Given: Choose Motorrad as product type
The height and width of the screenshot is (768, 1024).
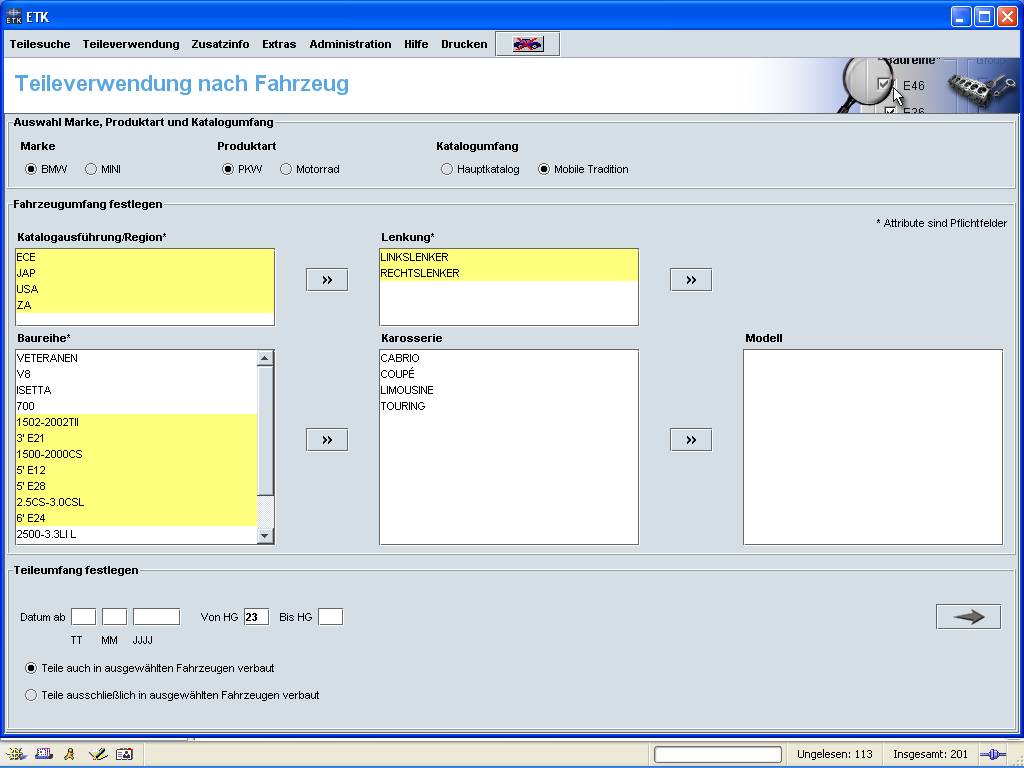Looking at the screenshot, I should point(285,169).
